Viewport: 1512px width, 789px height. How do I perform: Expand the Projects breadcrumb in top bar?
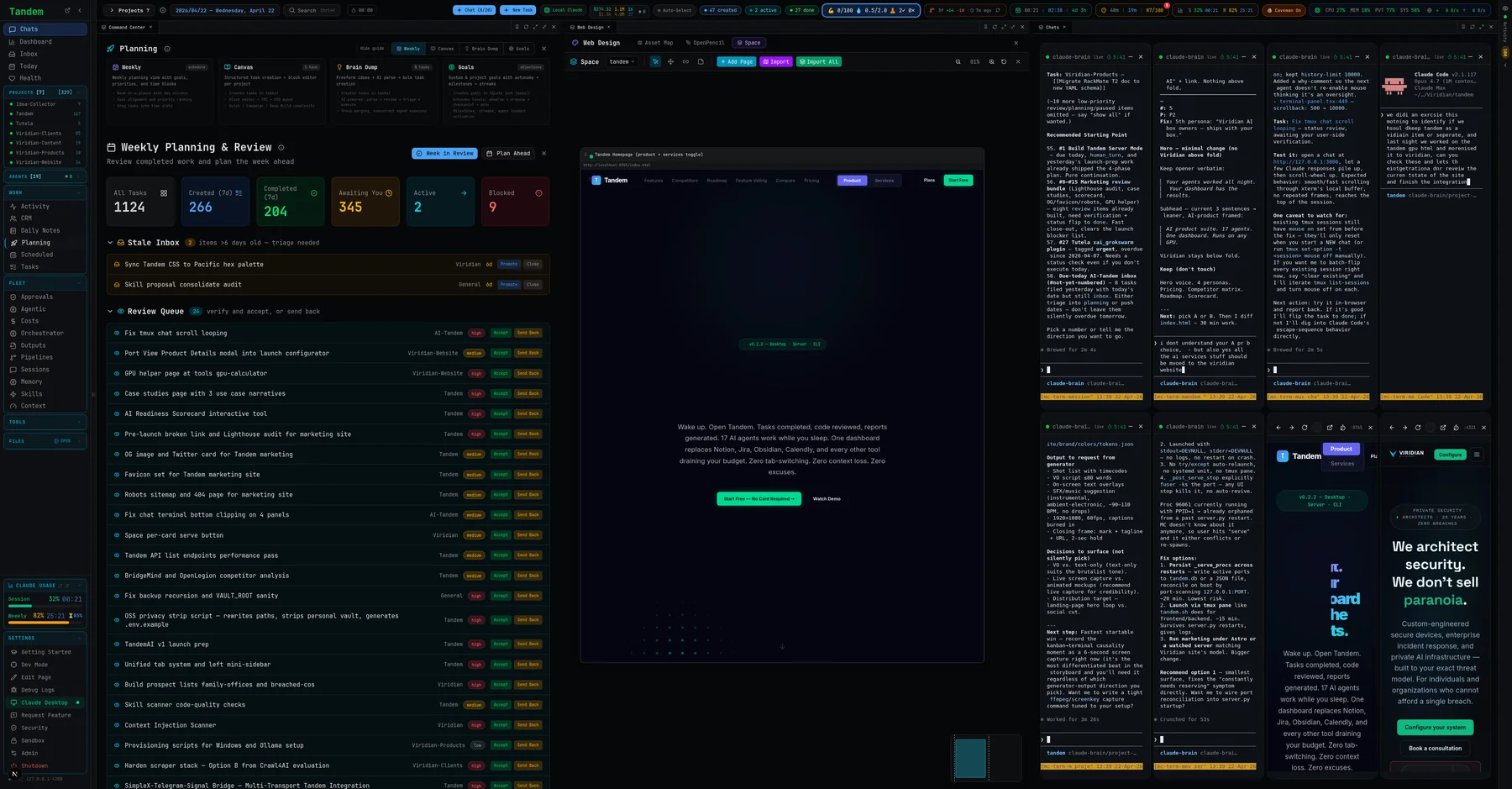(x=129, y=10)
